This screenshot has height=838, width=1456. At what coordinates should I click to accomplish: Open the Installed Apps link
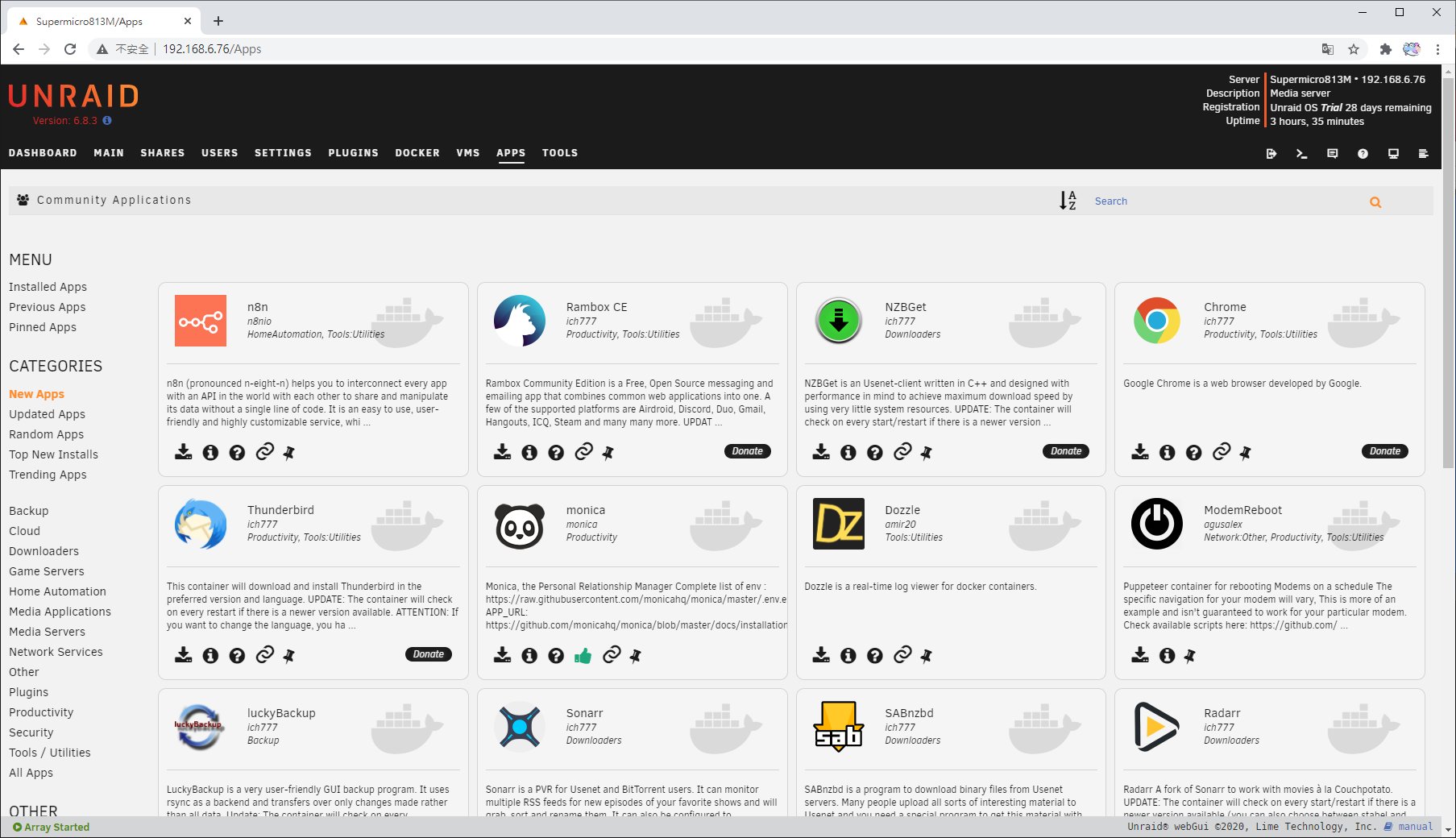(x=48, y=287)
